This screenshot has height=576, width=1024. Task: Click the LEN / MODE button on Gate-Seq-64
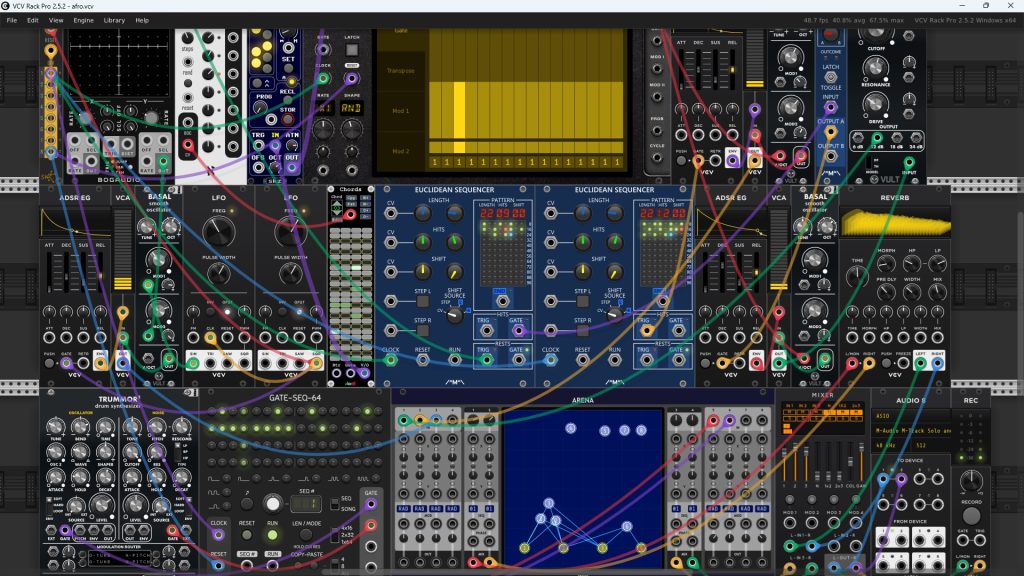[305, 536]
